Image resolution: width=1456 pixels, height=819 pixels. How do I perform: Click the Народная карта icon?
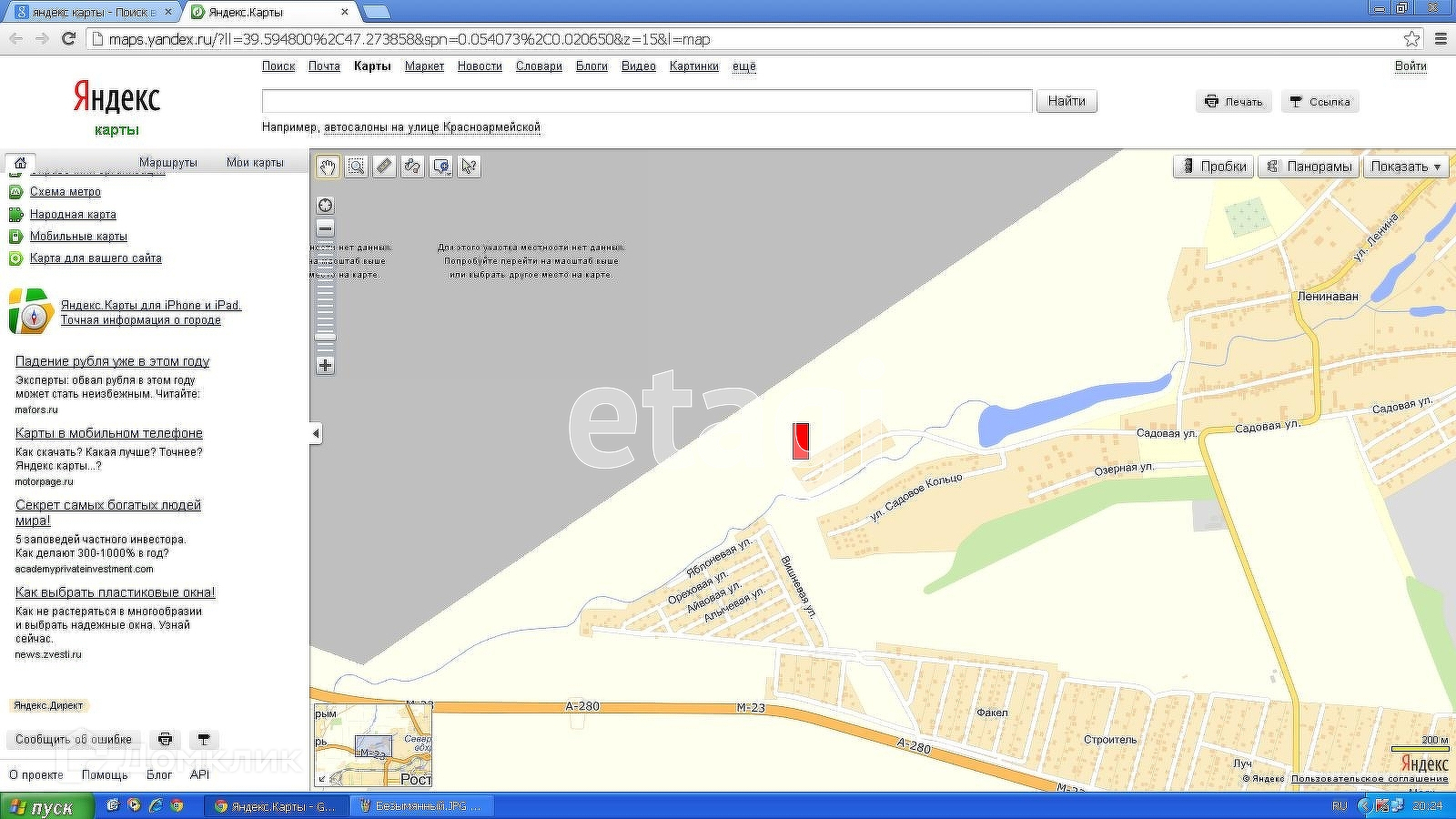pos(15,215)
